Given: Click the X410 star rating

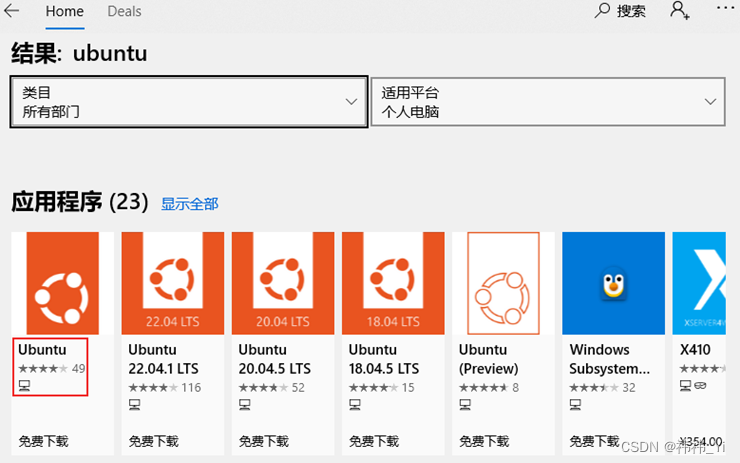Looking at the screenshot, I should (x=703, y=369).
